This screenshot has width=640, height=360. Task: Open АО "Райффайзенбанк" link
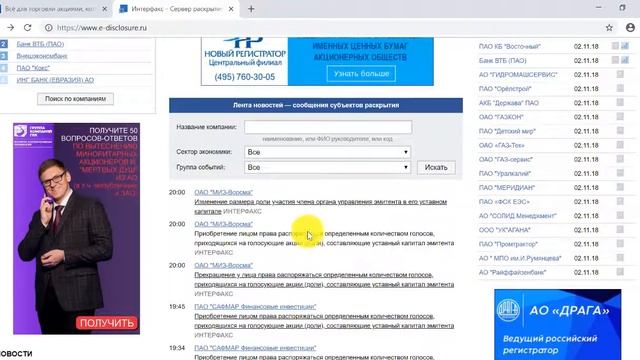coord(512,272)
